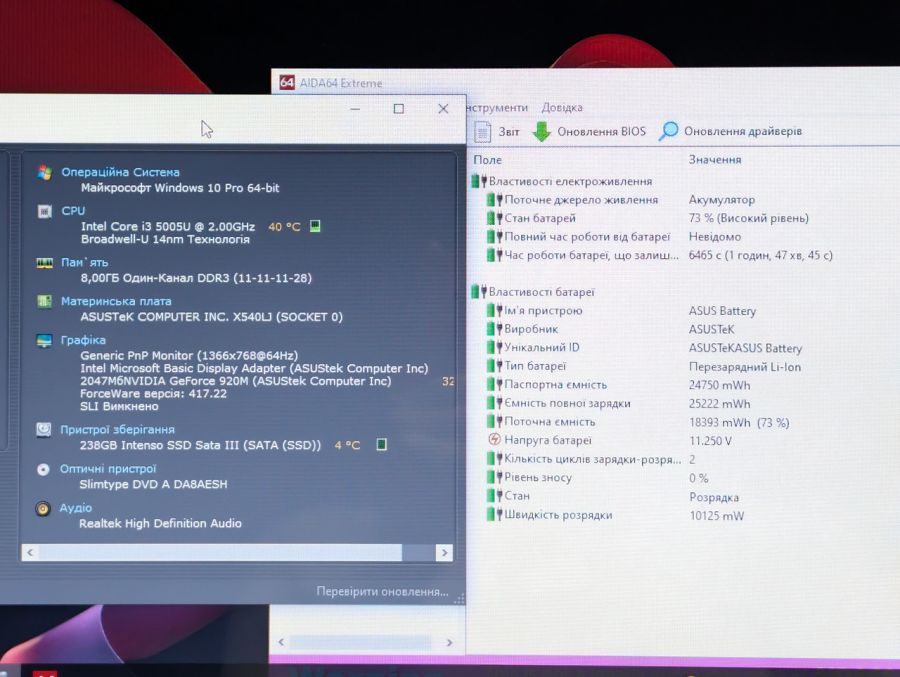Click battery icon beside Рівень зносу row
This screenshot has height=677, width=900.
point(495,477)
